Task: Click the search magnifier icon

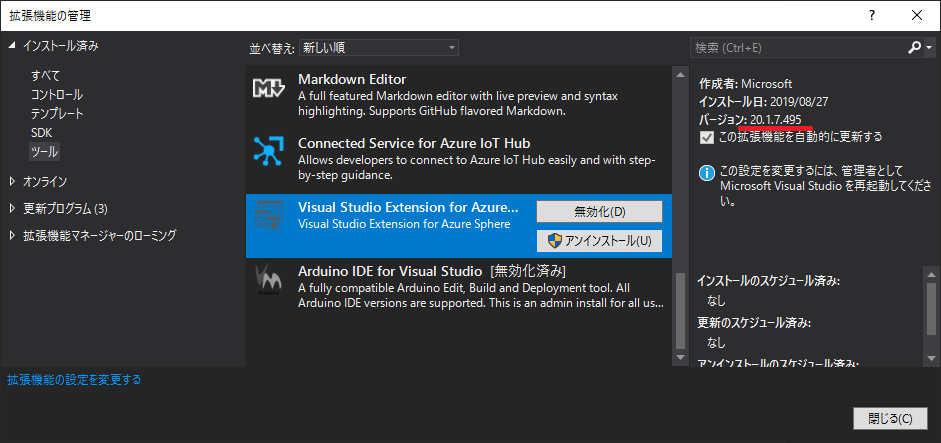Action: (x=914, y=47)
